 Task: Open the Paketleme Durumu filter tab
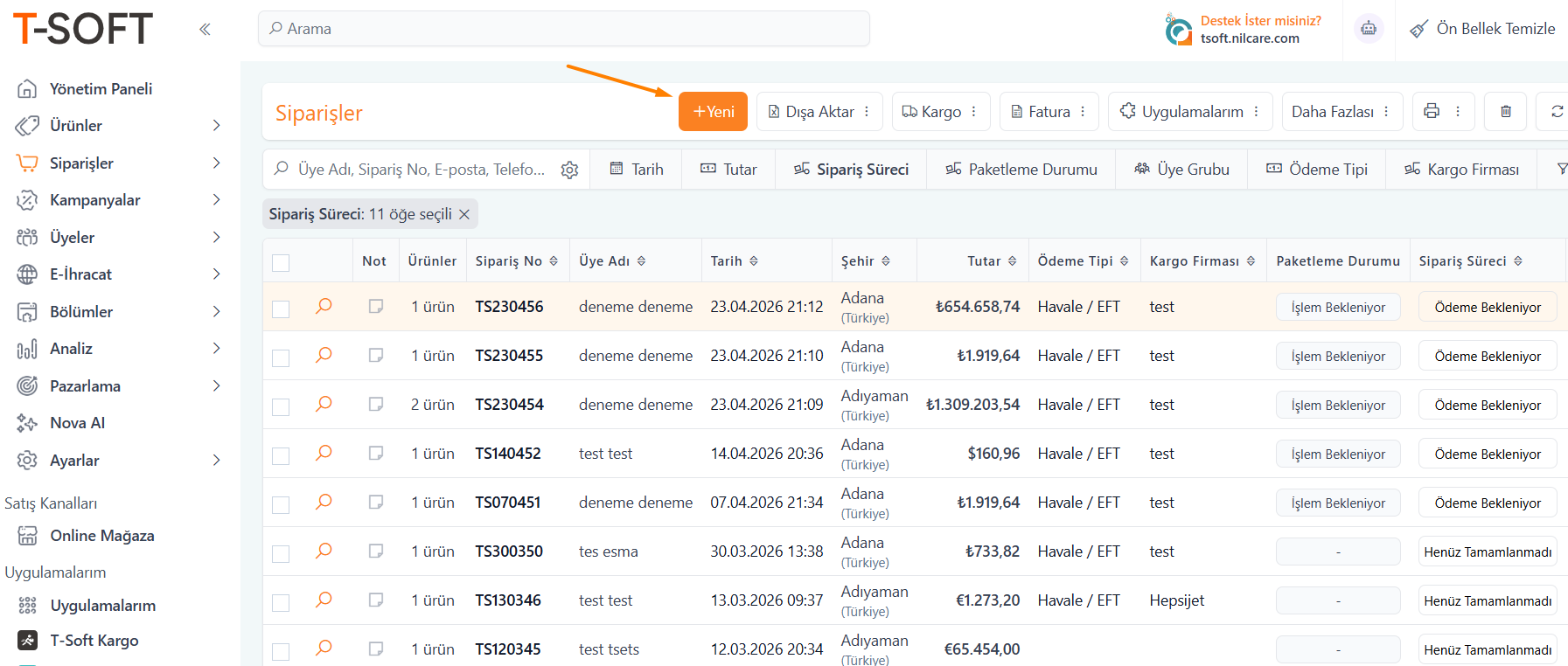(x=1021, y=170)
